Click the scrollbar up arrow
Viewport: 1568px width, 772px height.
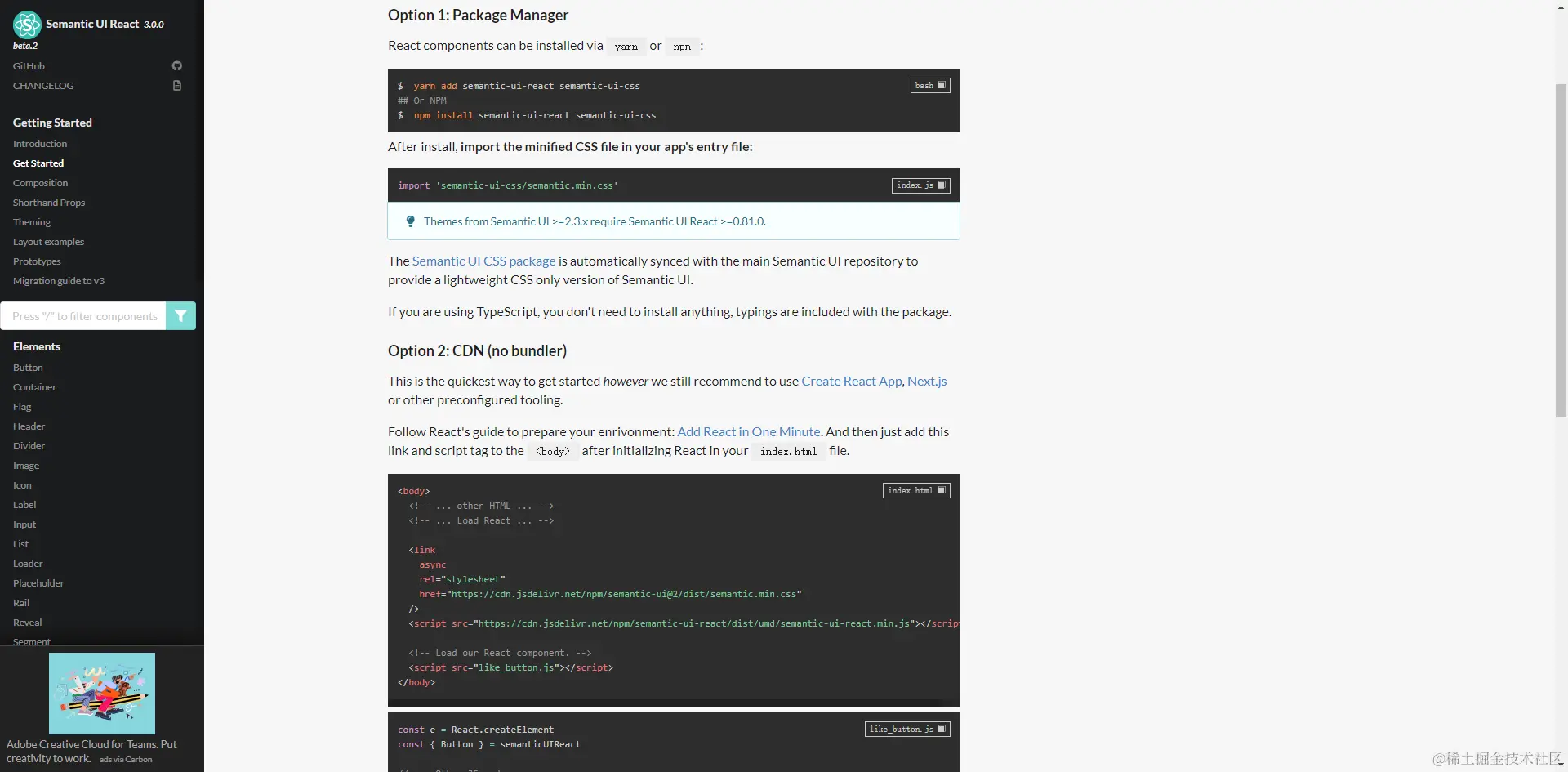coord(1561,7)
